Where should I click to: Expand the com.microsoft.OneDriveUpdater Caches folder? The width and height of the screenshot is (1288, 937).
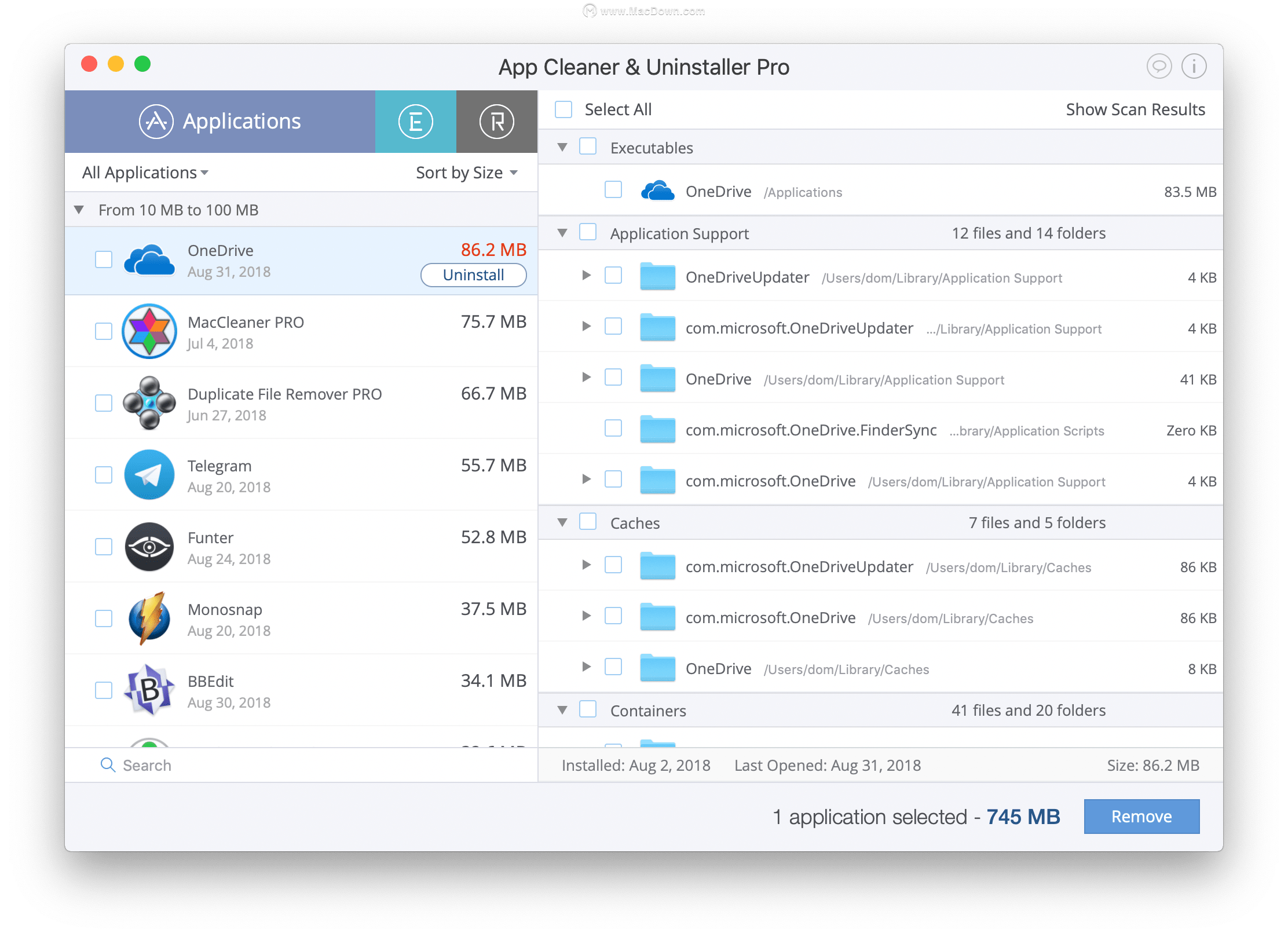(x=586, y=565)
